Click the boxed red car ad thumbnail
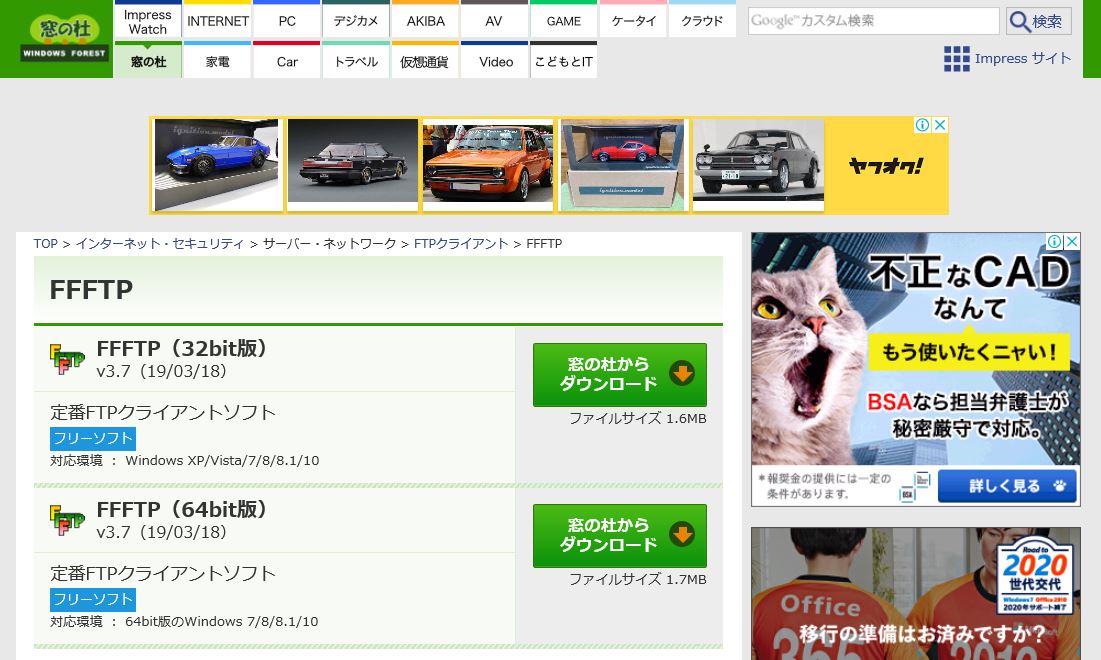 [x=623, y=165]
